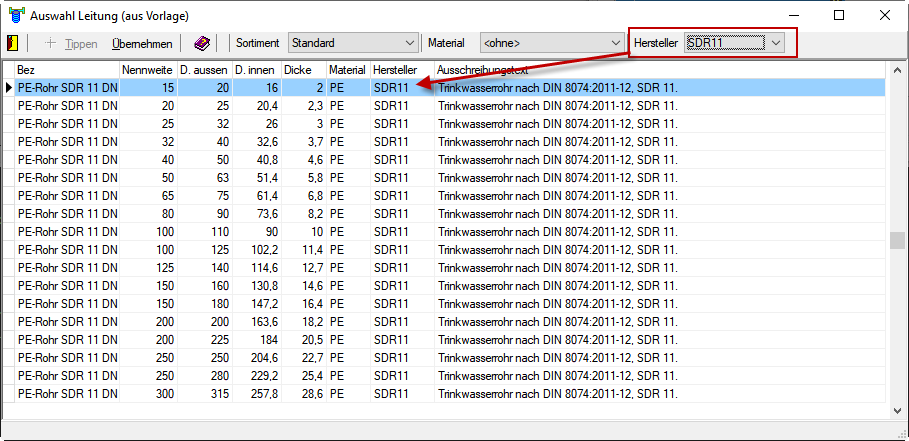Sort by the Bez column header

pos(66,70)
